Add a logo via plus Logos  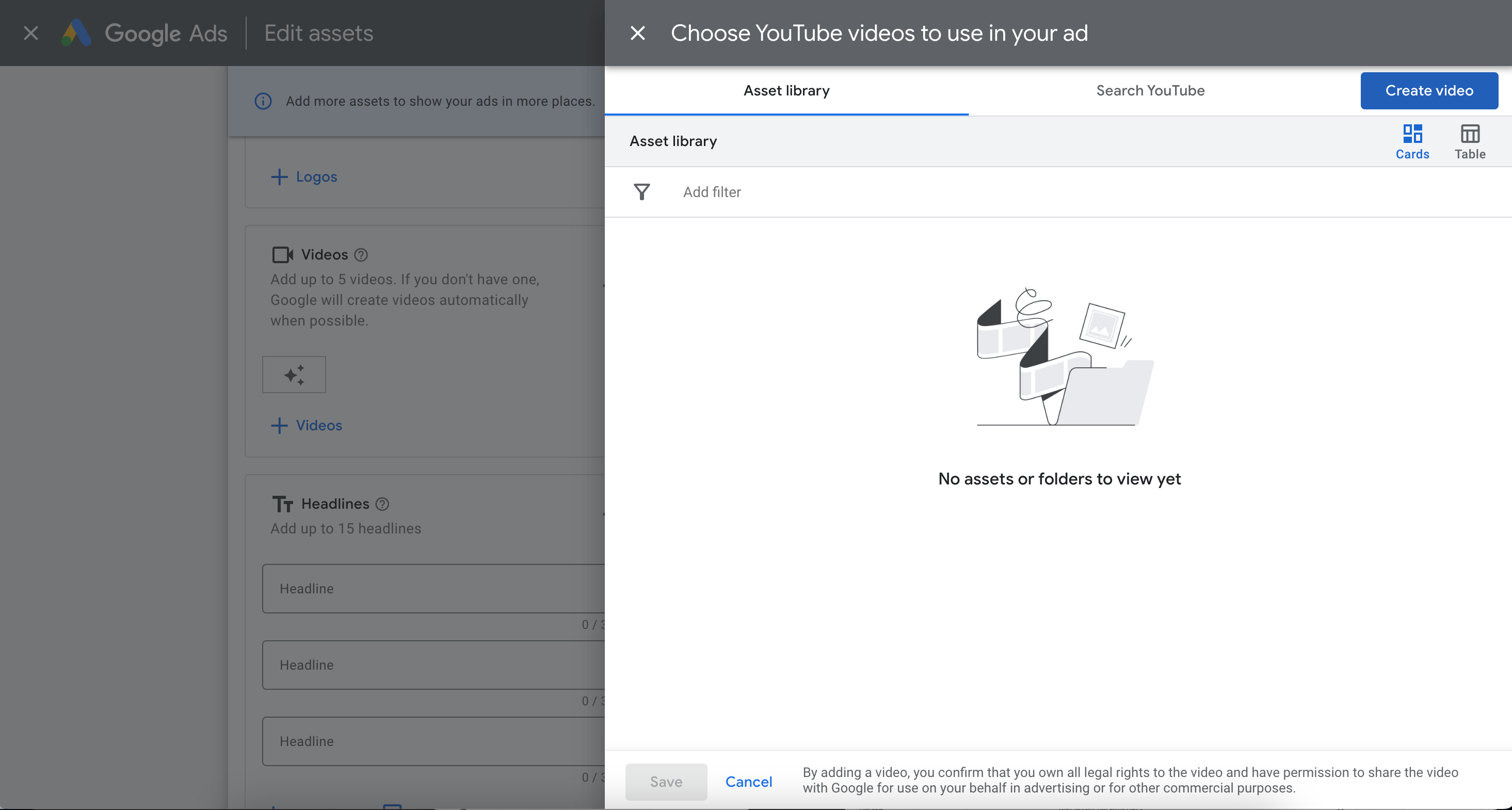[304, 176]
